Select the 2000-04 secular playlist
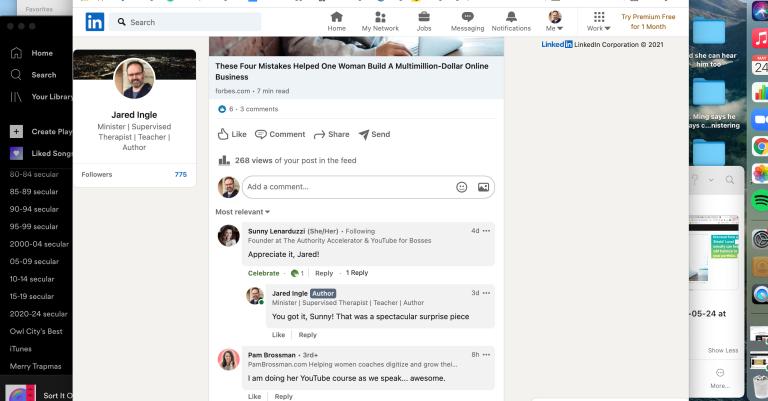Screen dimensions: 768x401 tap(39, 244)
